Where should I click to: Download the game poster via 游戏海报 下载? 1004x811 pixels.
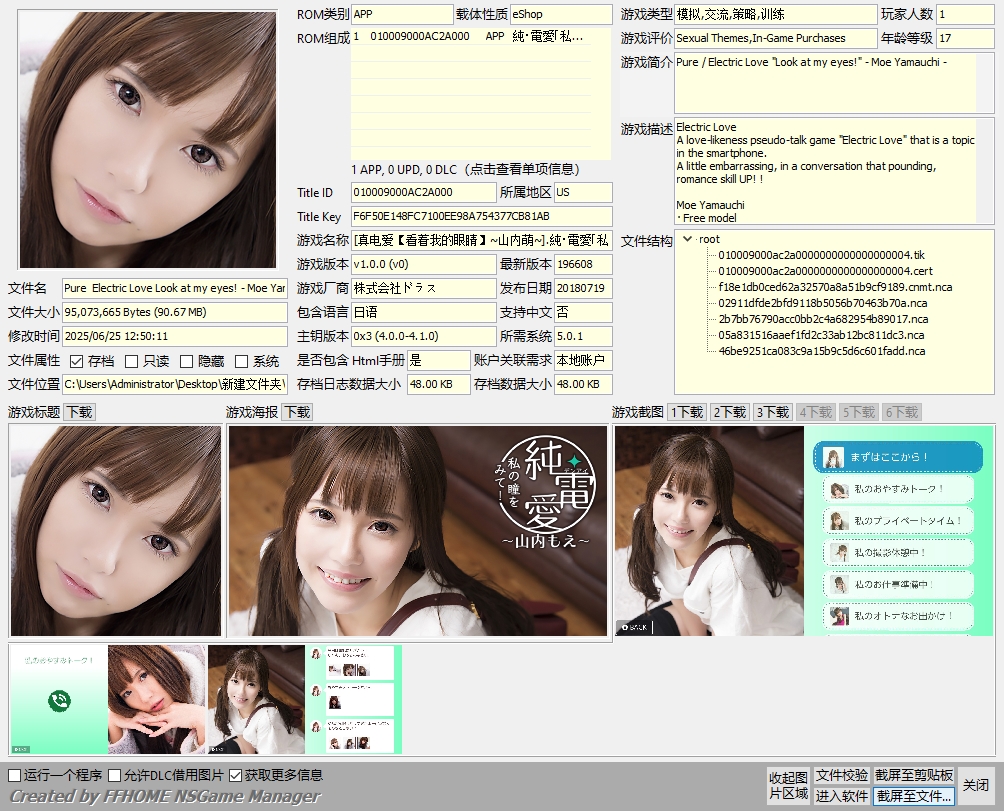(x=297, y=412)
